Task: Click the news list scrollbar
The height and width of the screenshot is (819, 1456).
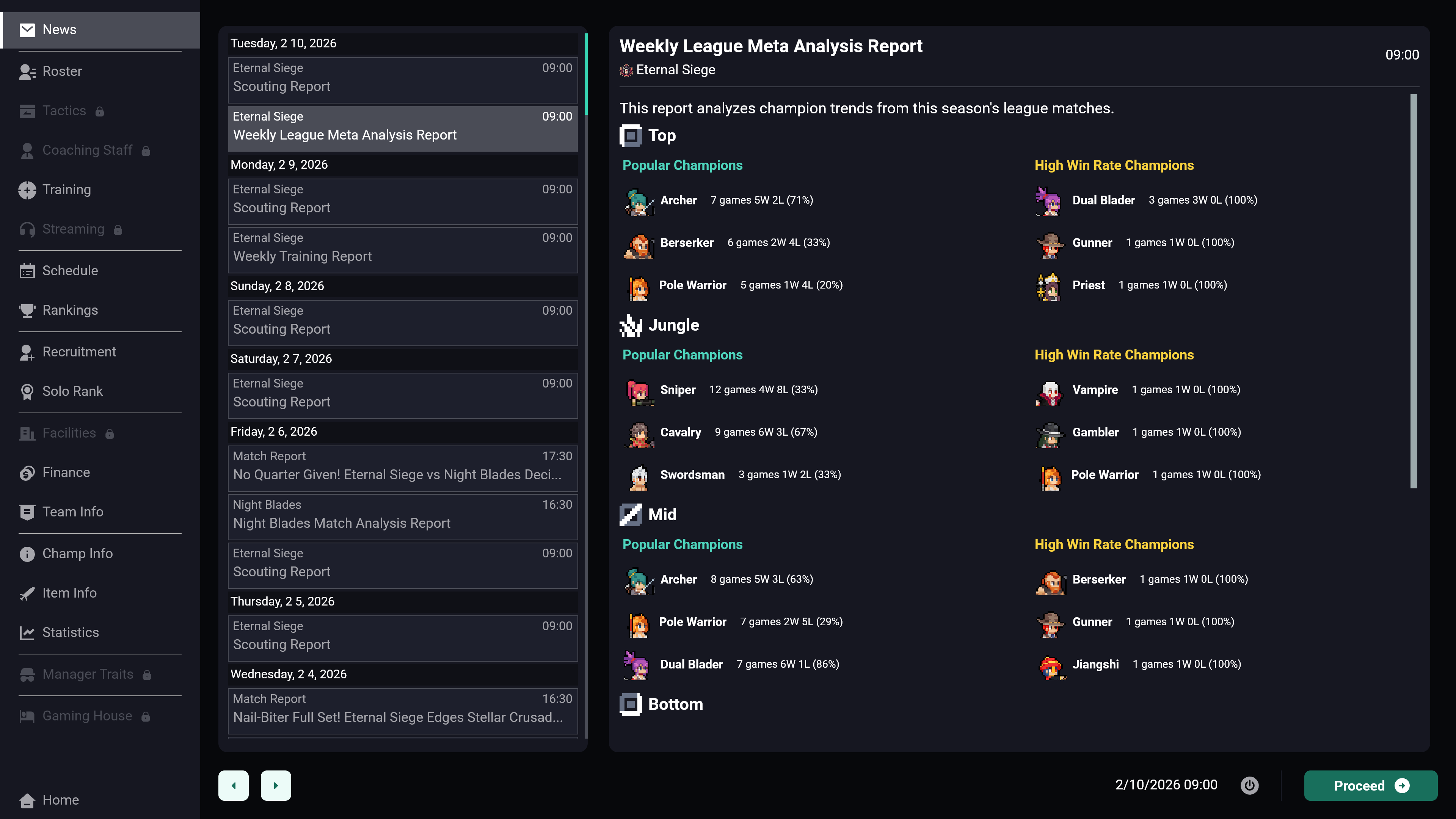Action: pyautogui.click(x=585, y=74)
